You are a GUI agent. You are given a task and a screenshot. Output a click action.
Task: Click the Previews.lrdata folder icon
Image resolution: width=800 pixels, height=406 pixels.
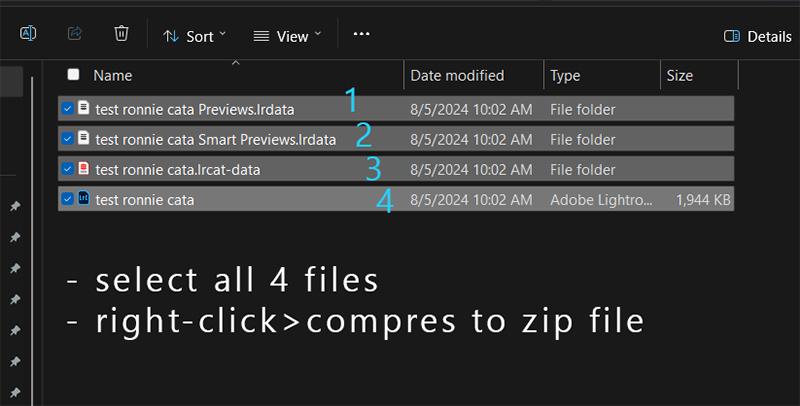pos(84,109)
